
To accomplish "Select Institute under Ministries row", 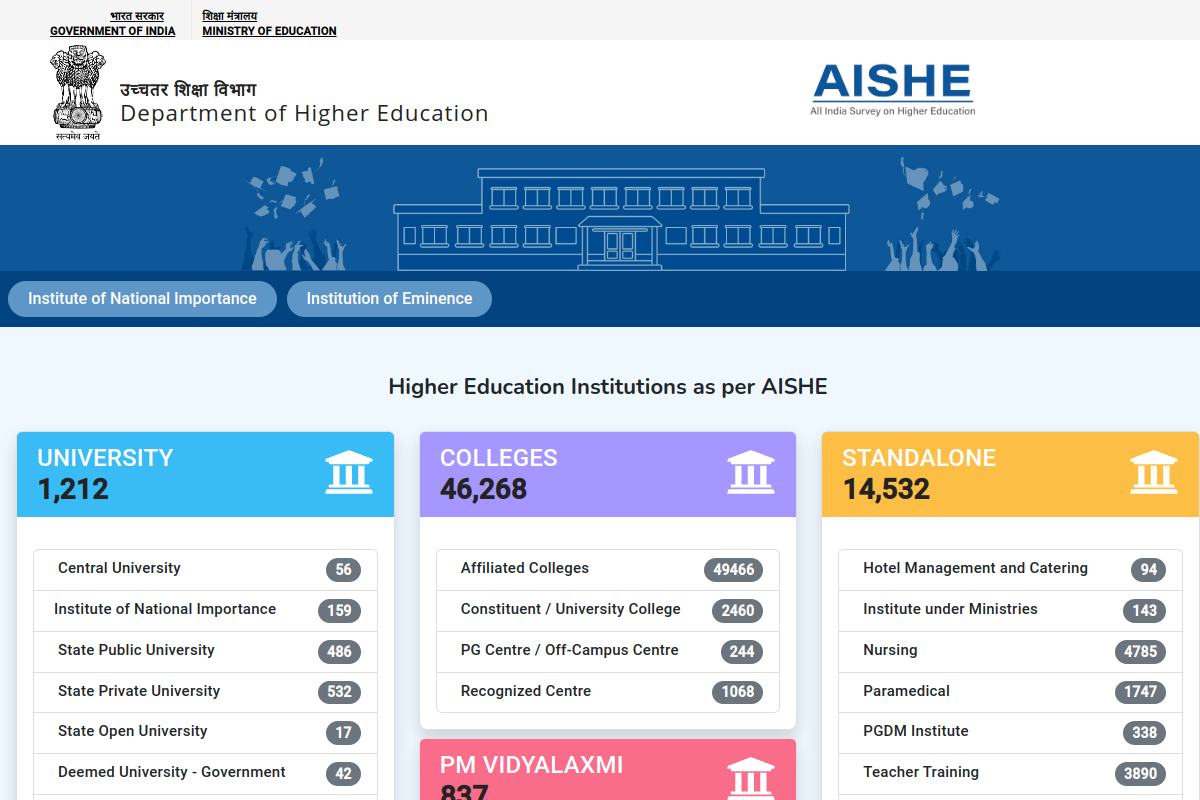I will pos(1010,610).
